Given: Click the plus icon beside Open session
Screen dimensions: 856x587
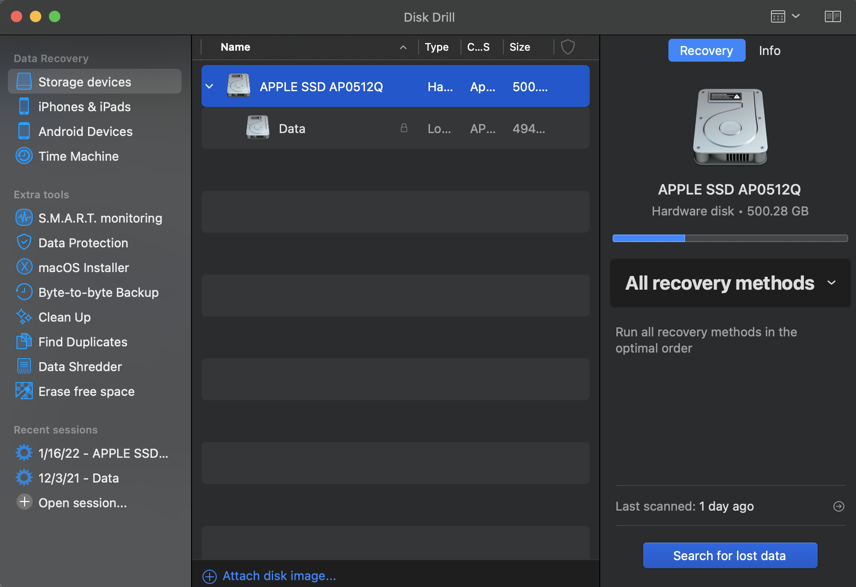Looking at the screenshot, I should [24, 502].
